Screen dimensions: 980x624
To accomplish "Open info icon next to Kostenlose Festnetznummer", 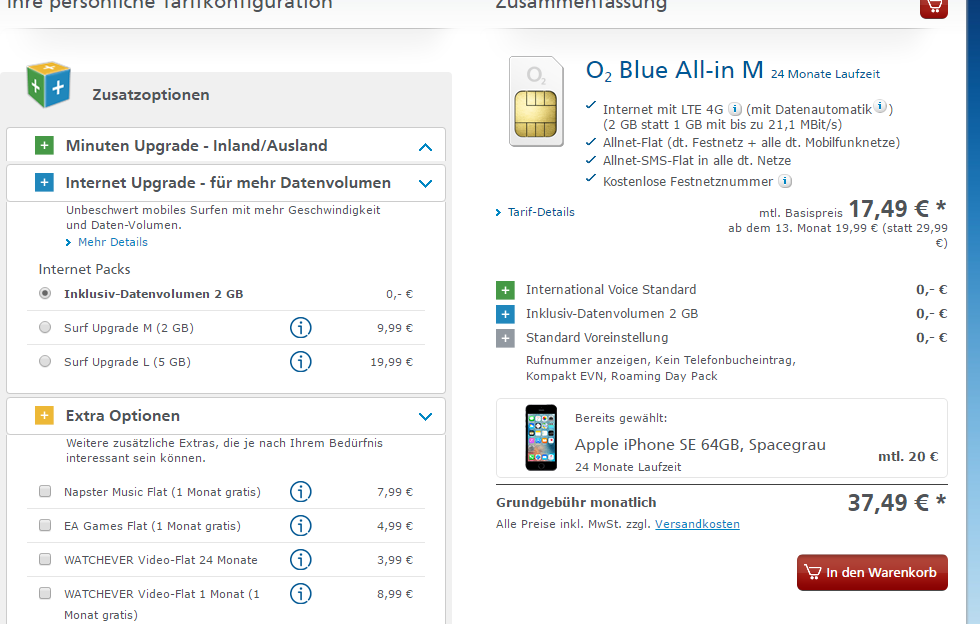I will 785,181.
